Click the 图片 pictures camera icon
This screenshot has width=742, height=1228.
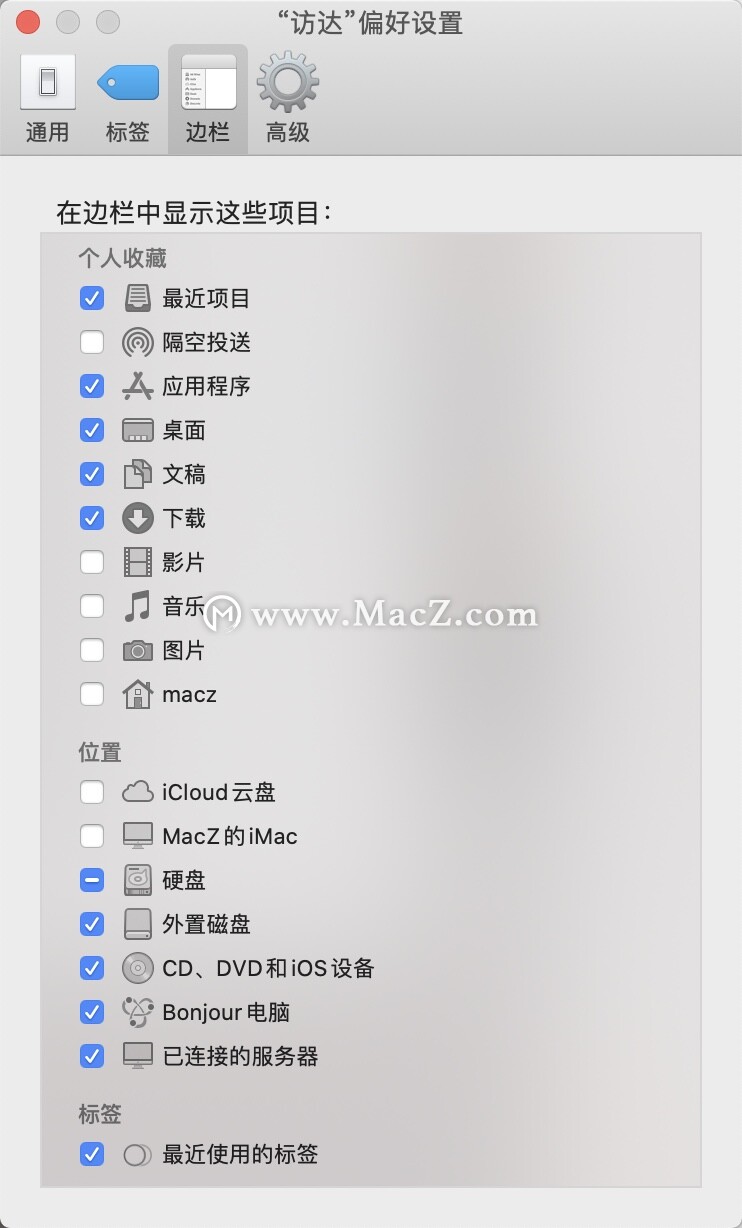(x=138, y=650)
